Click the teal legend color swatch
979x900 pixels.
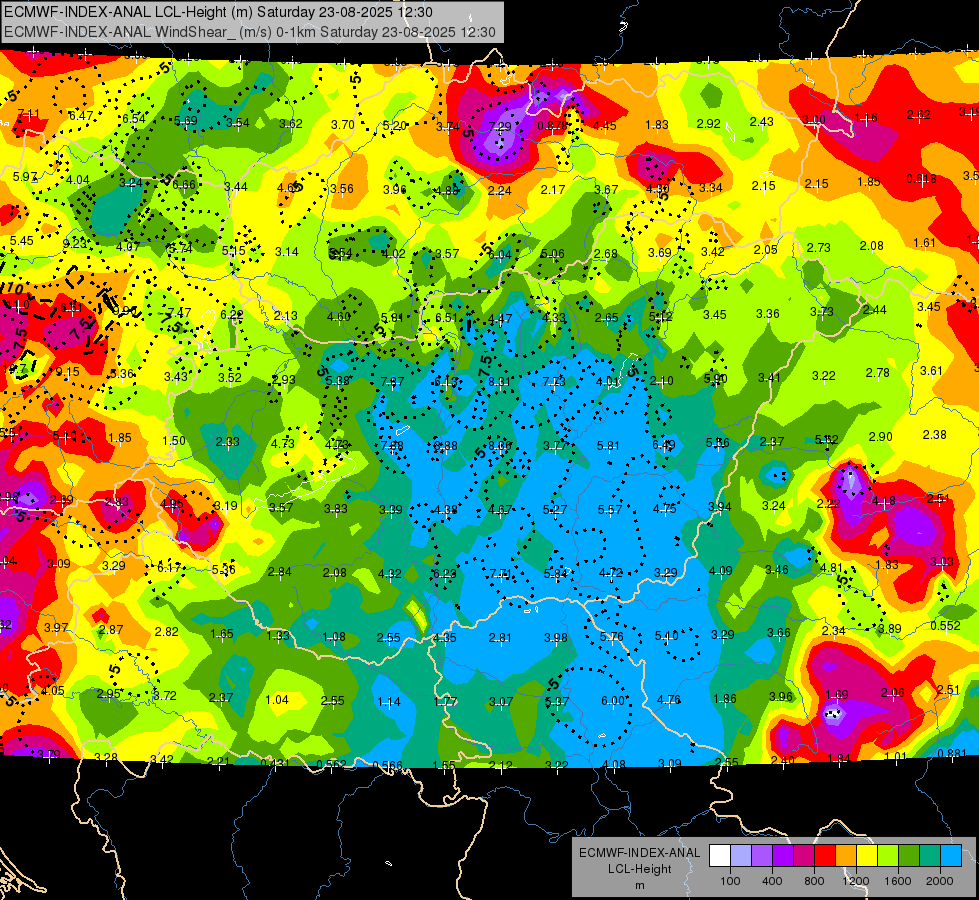tap(930, 856)
